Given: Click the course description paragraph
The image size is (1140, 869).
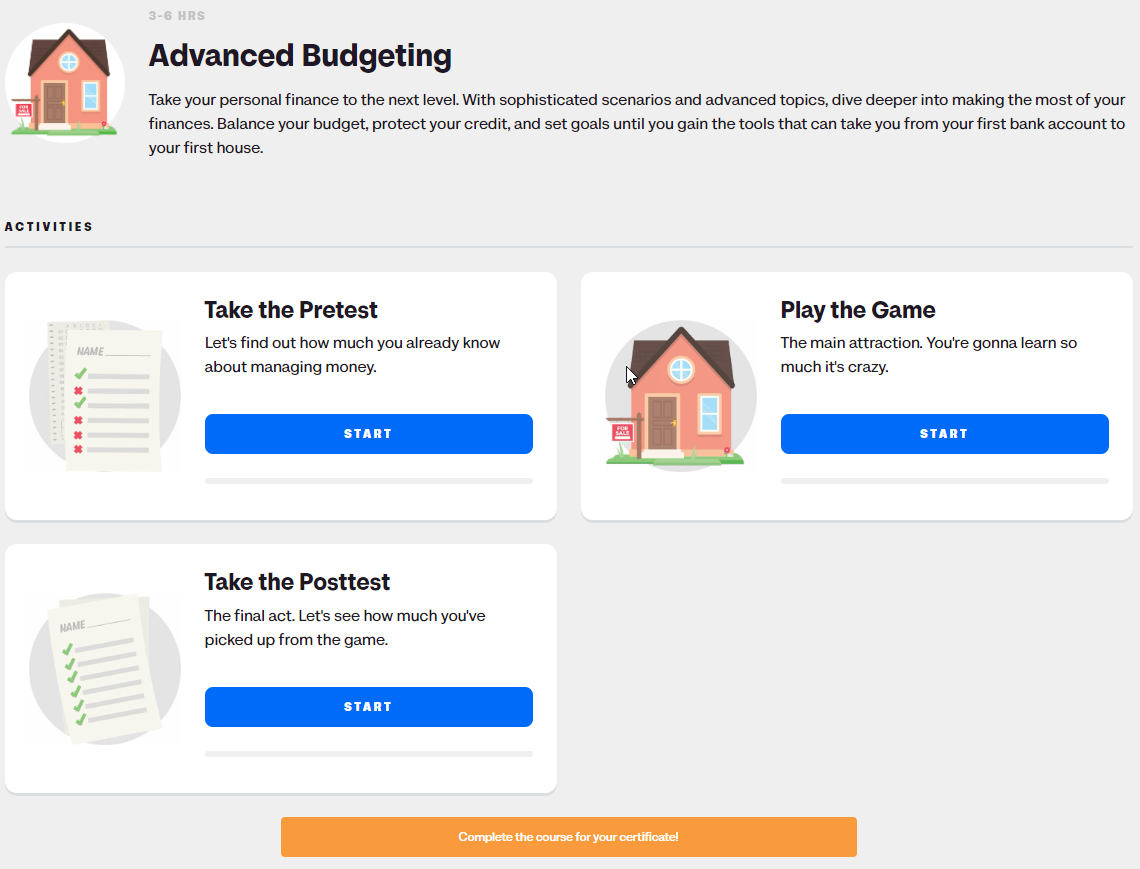Looking at the screenshot, I should [x=637, y=124].
